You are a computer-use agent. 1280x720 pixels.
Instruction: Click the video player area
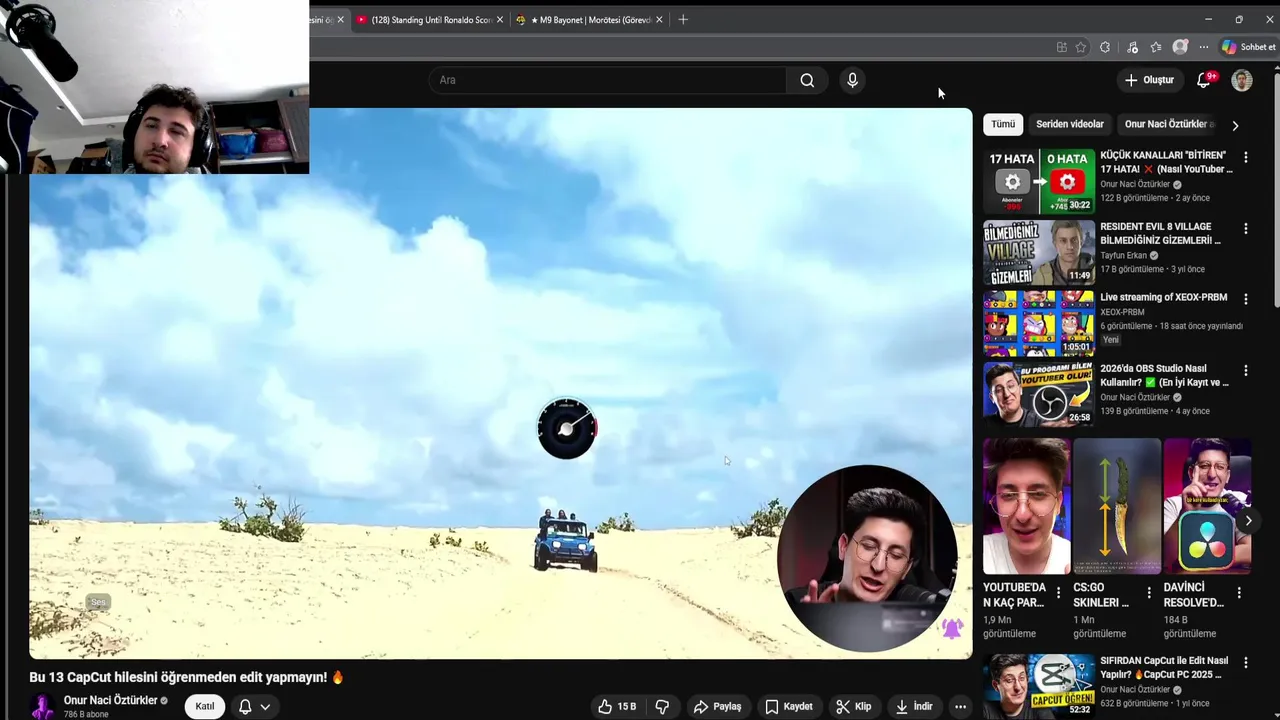click(500, 384)
